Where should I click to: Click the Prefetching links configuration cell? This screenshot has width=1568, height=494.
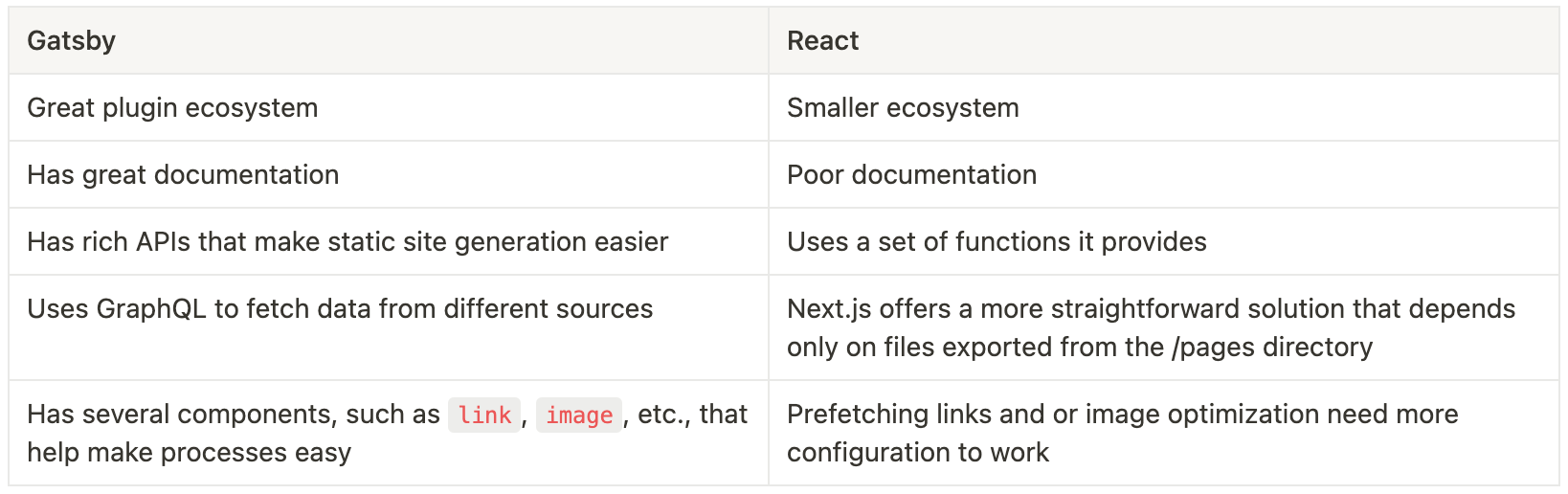1164,434
